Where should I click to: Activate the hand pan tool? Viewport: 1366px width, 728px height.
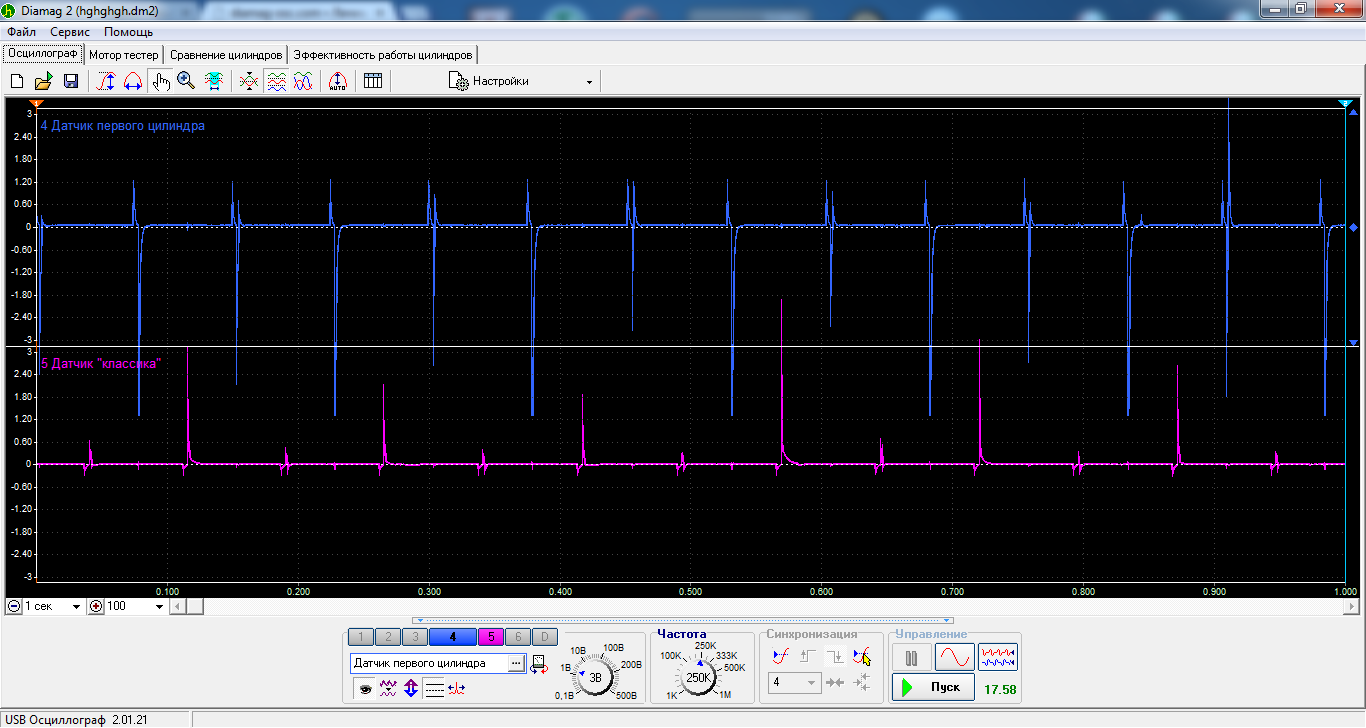[x=160, y=81]
